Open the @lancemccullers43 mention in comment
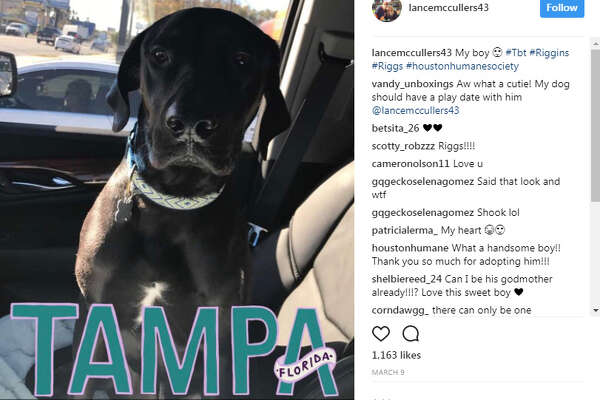The image size is (600, 400). 415,111
